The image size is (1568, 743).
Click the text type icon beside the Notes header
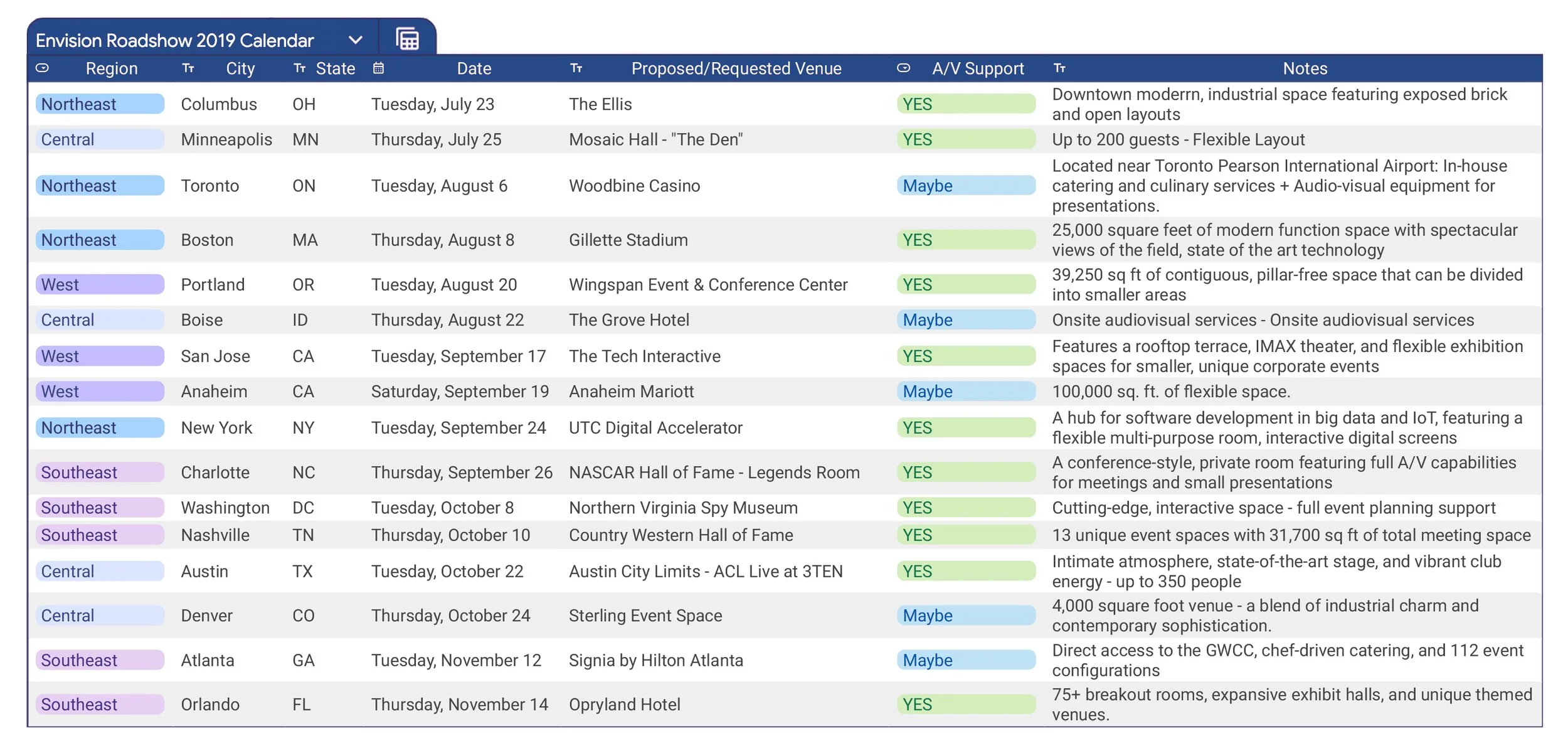click(1061, 69)
